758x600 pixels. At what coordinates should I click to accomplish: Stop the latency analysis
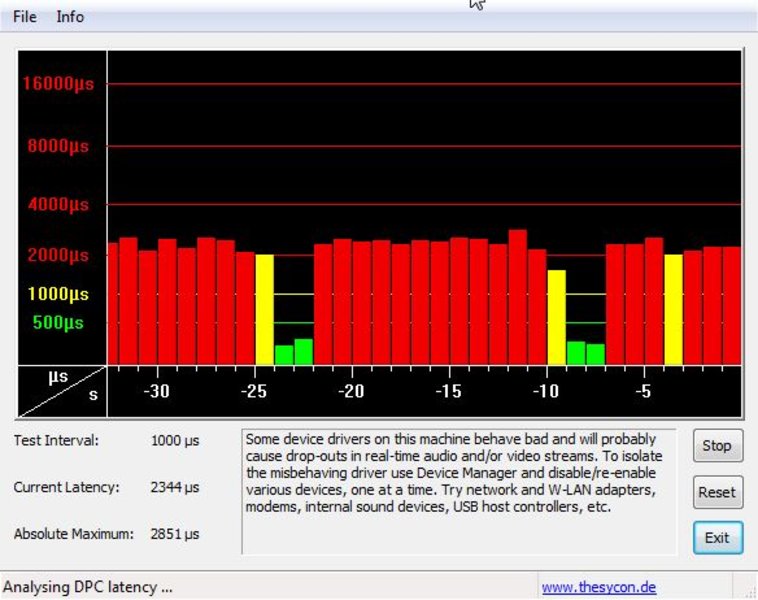click(x=718, y=445)
